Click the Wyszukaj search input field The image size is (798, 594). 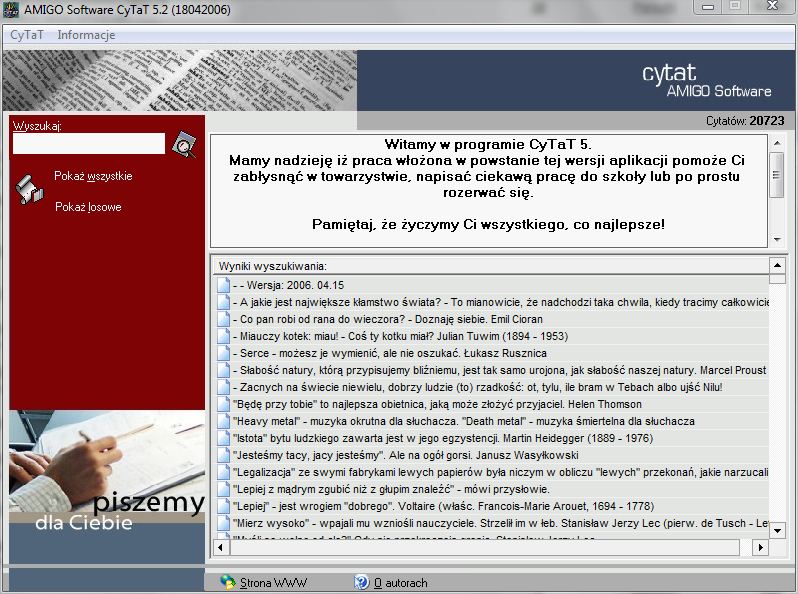point(89,144)
